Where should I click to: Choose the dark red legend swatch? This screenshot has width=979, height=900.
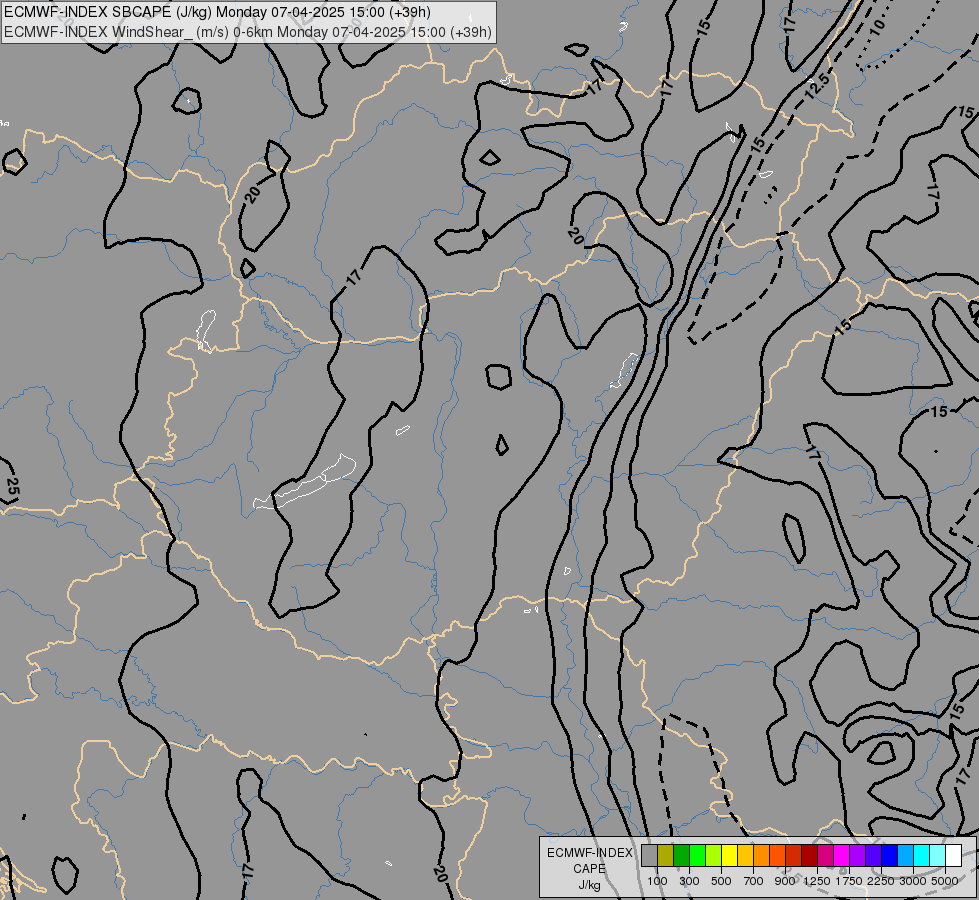point(810,856)
